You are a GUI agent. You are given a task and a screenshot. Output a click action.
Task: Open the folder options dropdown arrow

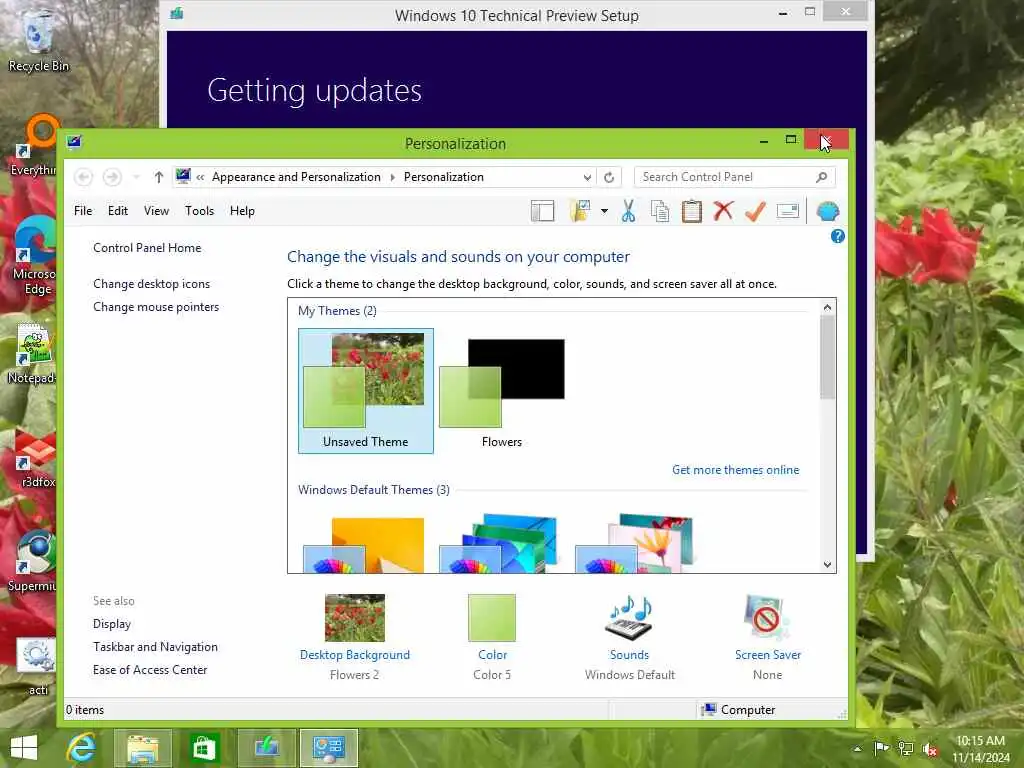604,211
